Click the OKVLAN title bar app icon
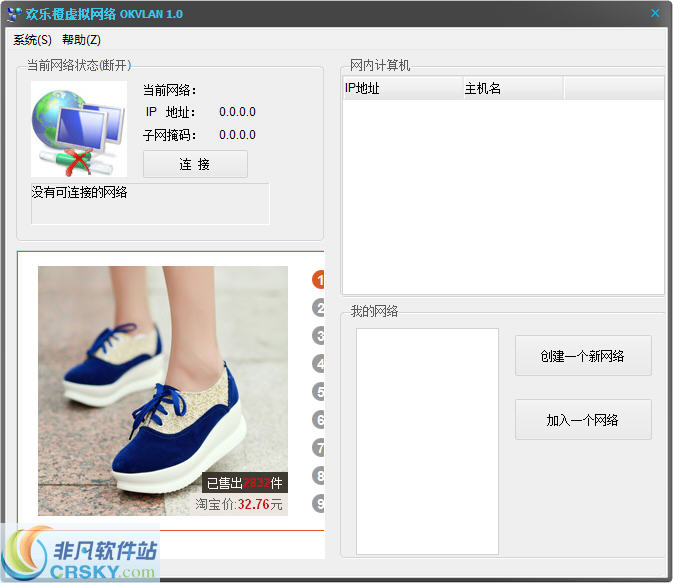Viewport: 673px width, 583px height. 14,14
